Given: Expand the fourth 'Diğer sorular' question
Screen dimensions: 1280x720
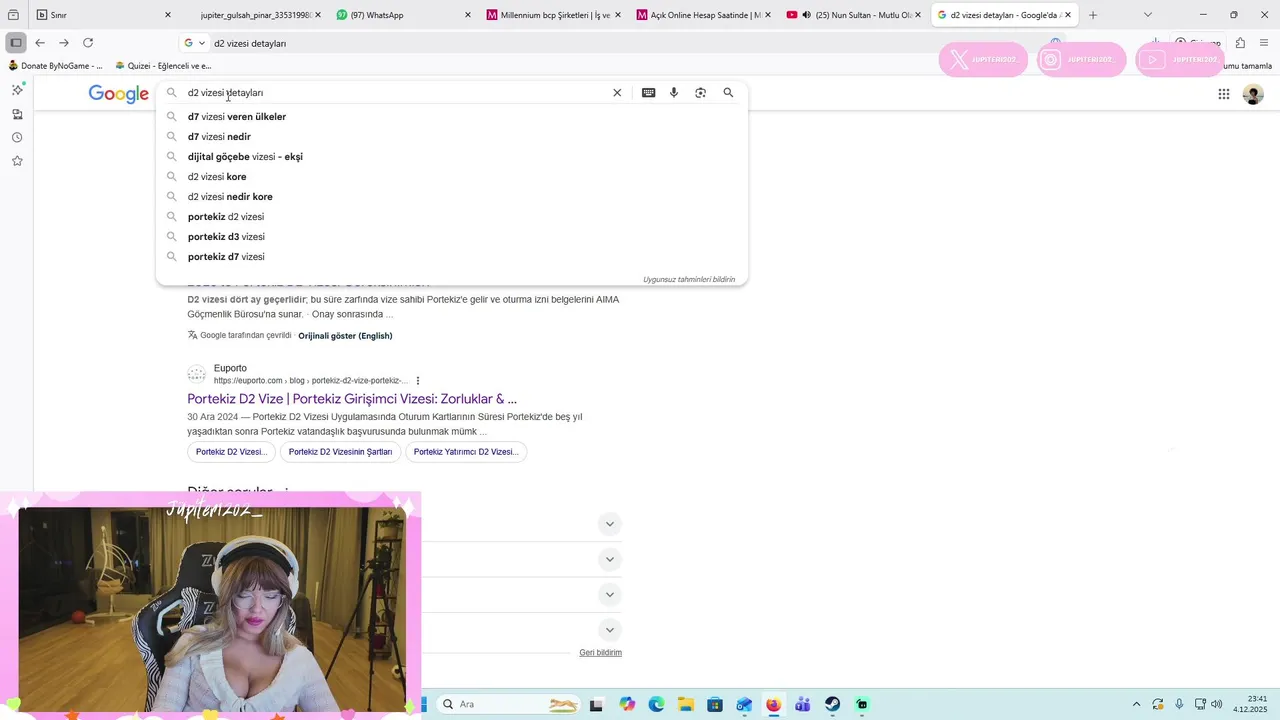Looking at the screenshot, I should 609,630.
